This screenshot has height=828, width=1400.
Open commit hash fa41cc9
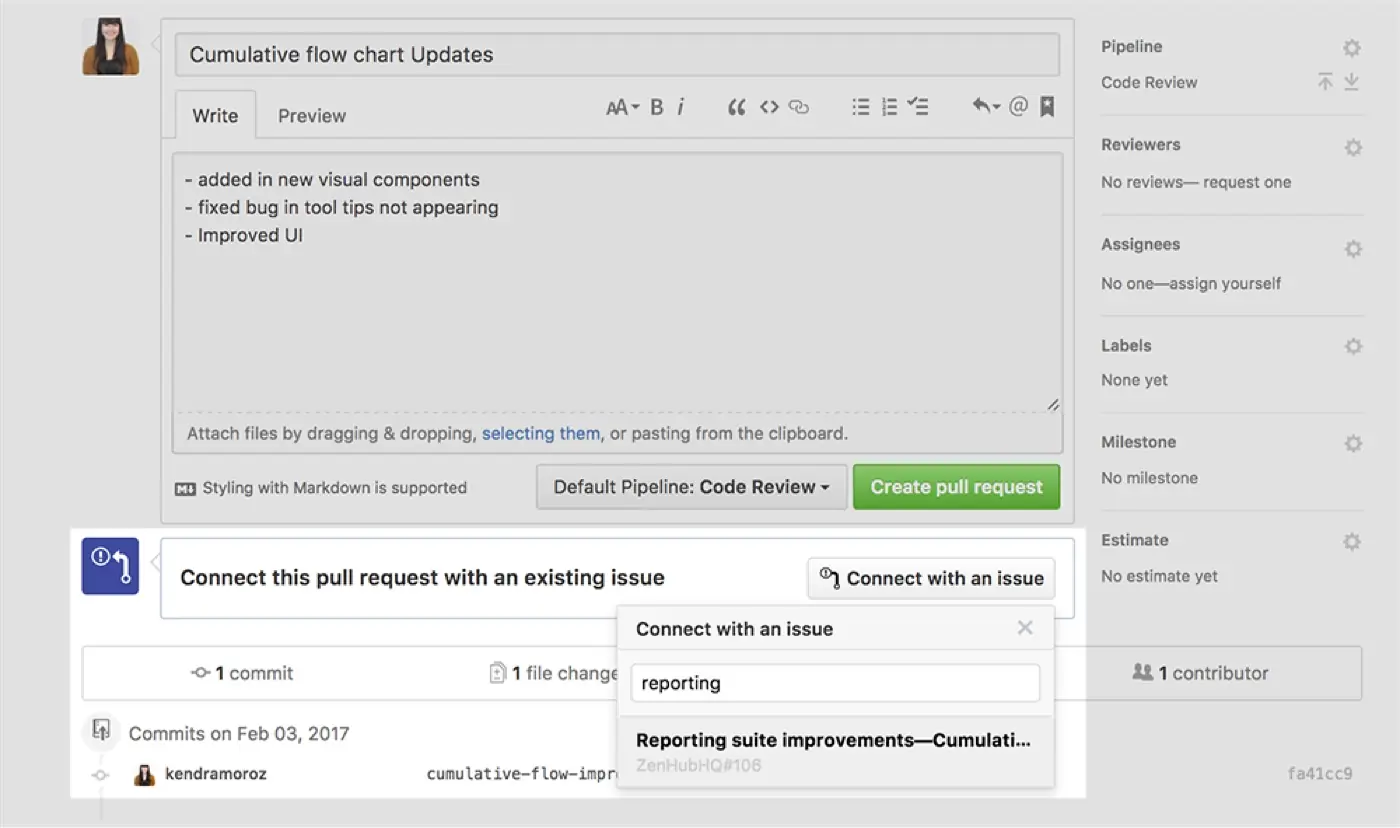click(1320, 774)
